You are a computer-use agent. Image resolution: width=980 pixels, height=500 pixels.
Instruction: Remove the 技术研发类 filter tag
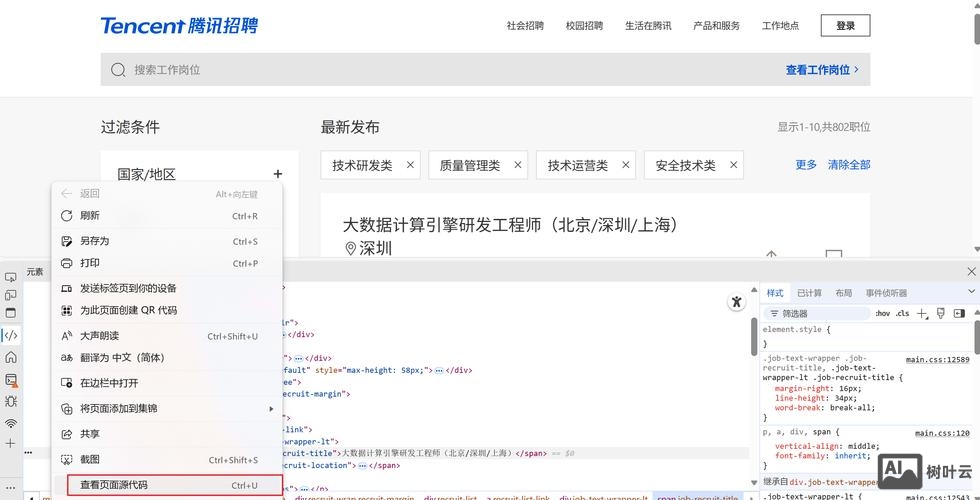coord(409,165)
